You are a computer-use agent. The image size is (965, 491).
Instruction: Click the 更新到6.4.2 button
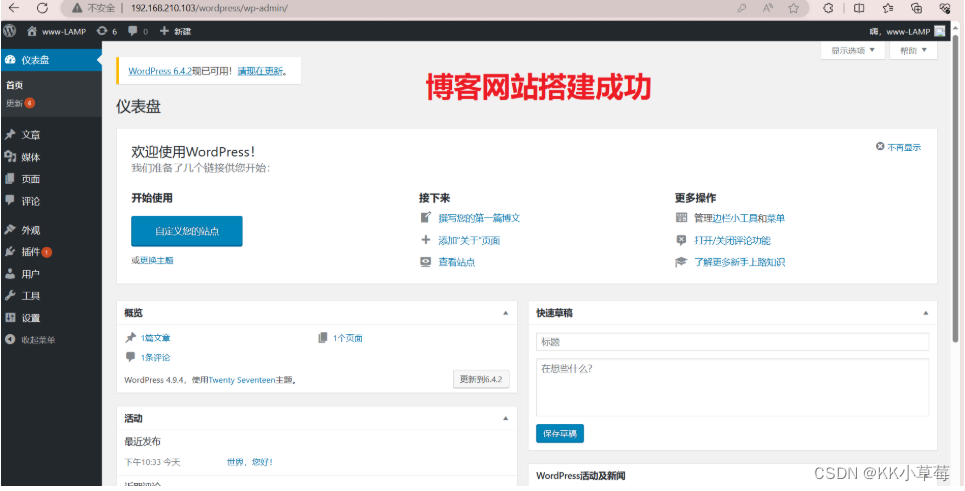point(481,380)
